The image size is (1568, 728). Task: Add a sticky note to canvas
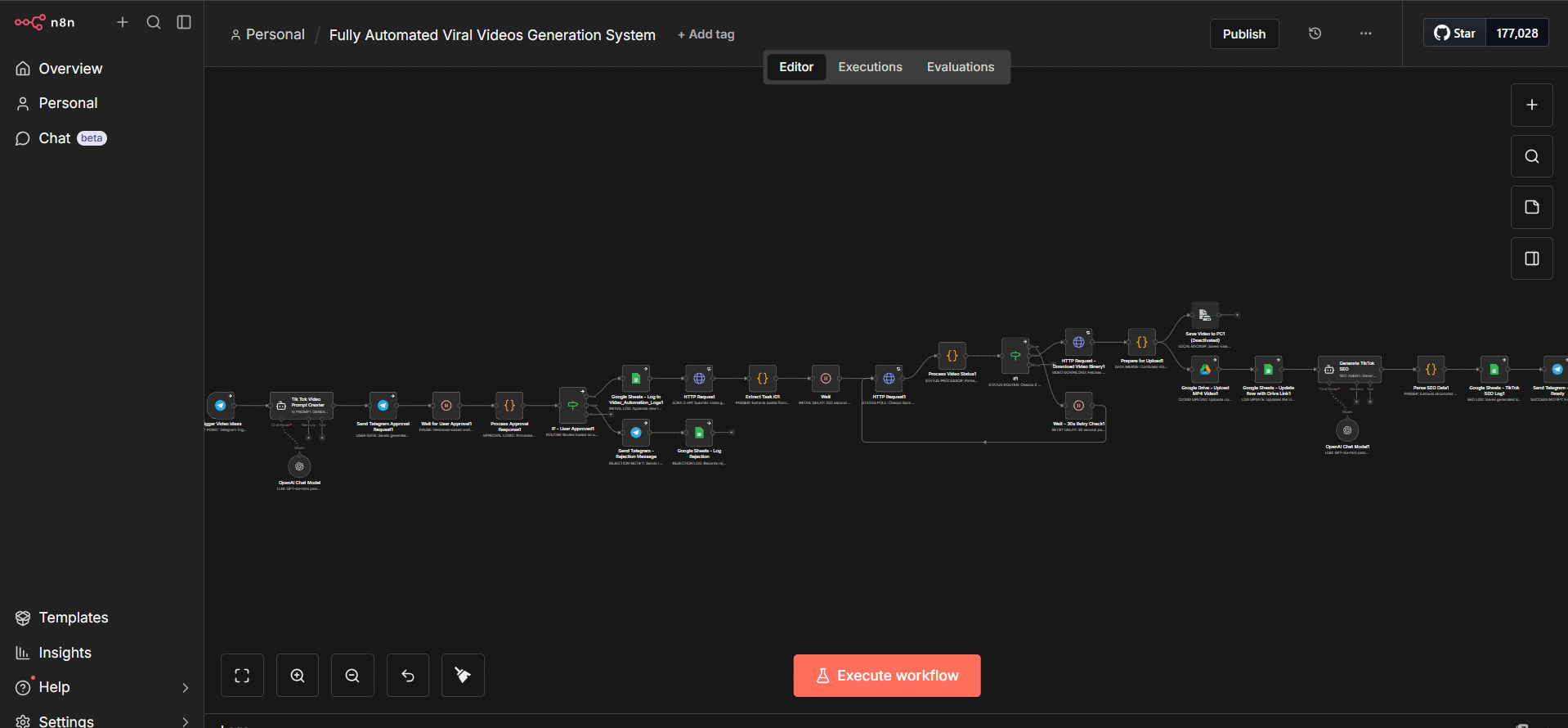(1532, 207)
